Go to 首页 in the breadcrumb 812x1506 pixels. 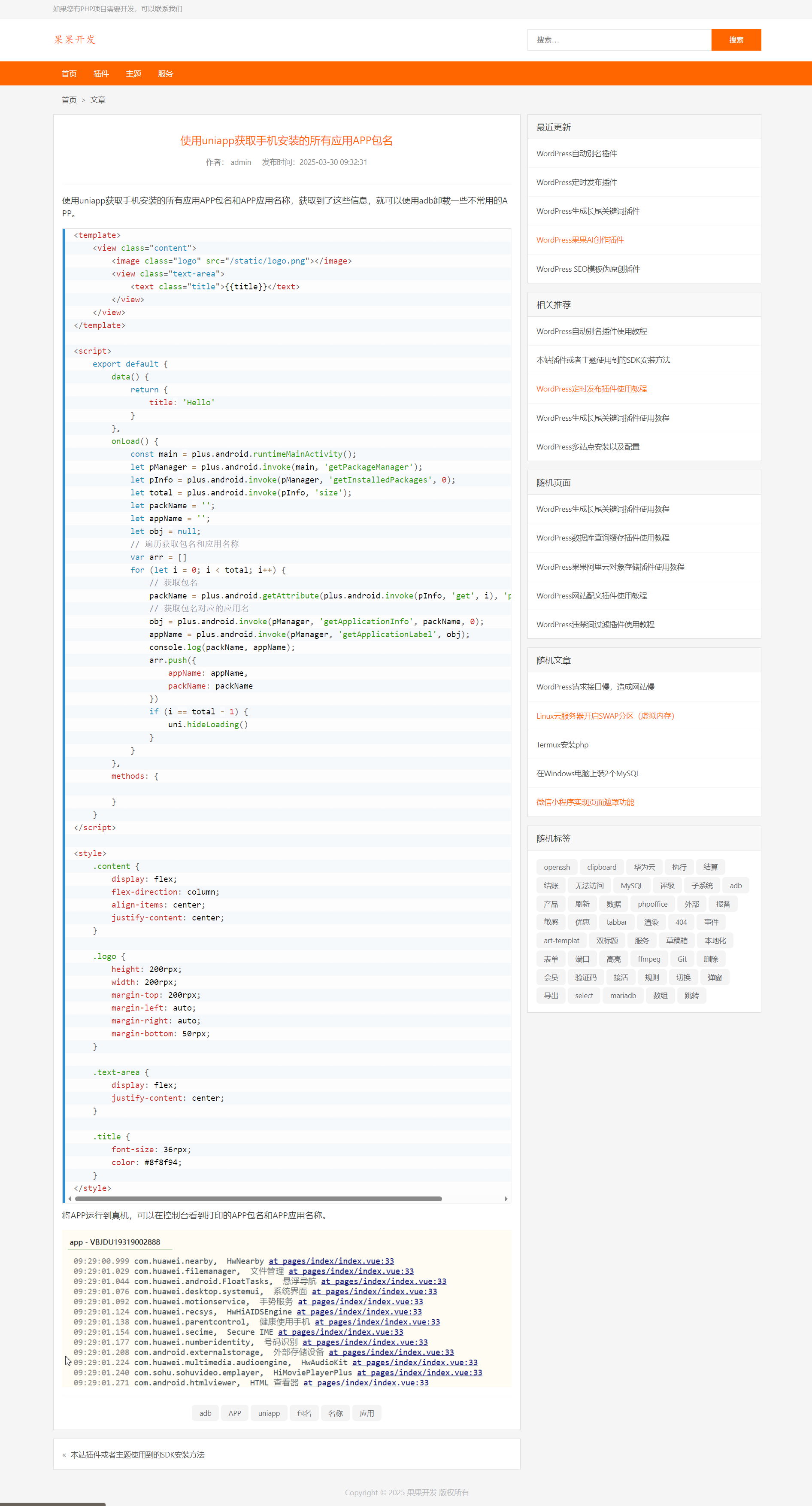point(69,100)
